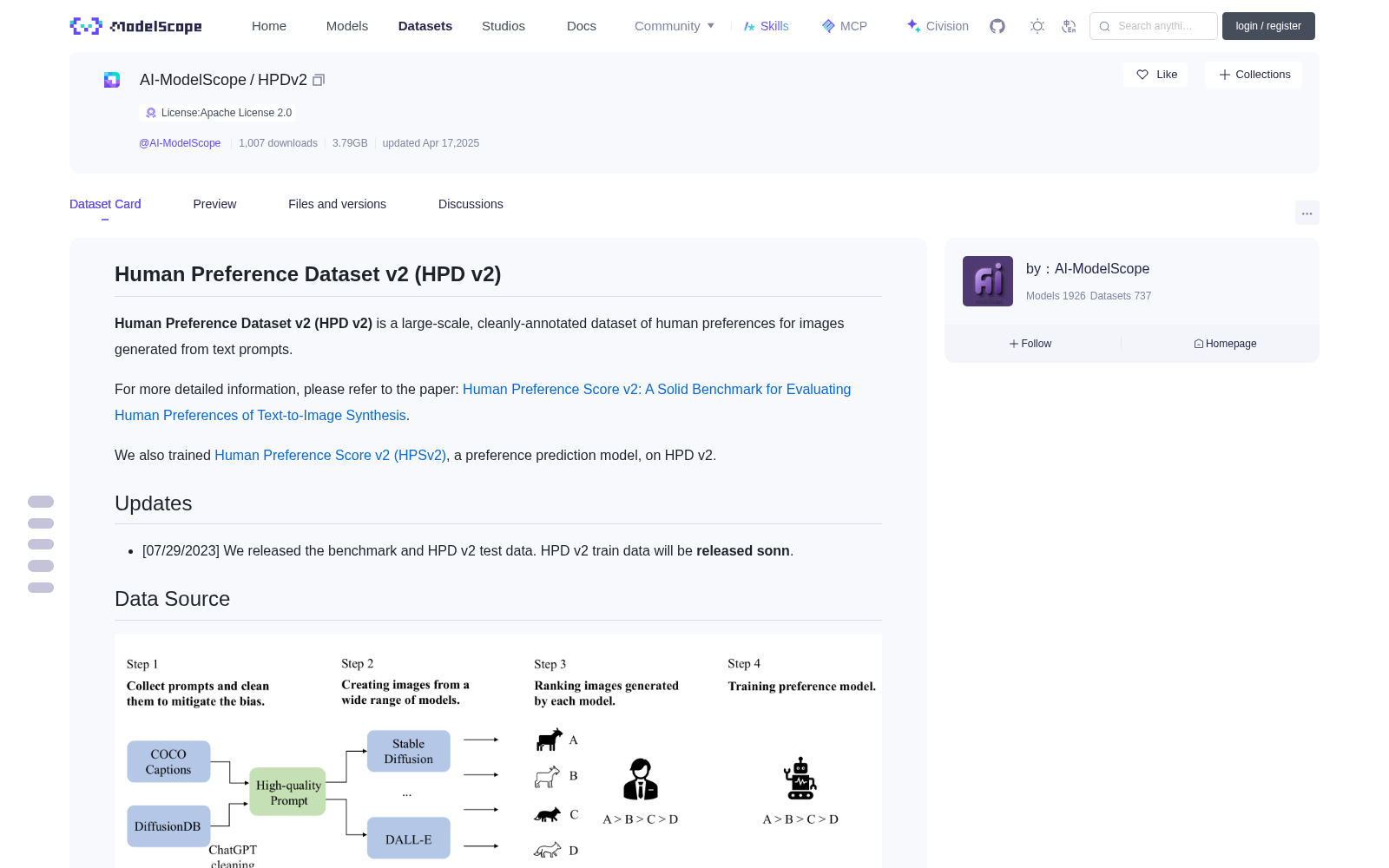Click the 3.79GB size text
Image resolution: width=1389 pixels, height=868 pixels.
pyautogui.click(x=350, y=143)
